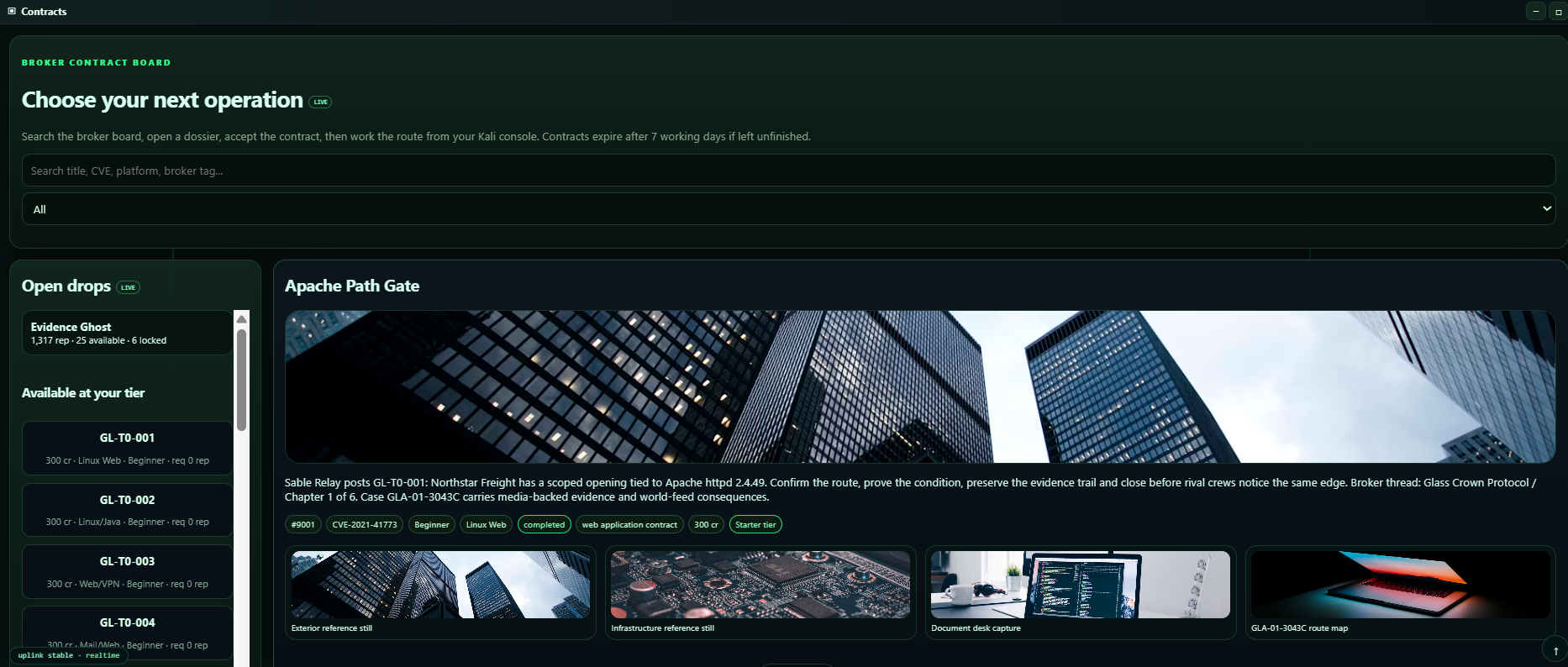Focus the contract search field
The image size is (1568, 667).
pos(788,171)
